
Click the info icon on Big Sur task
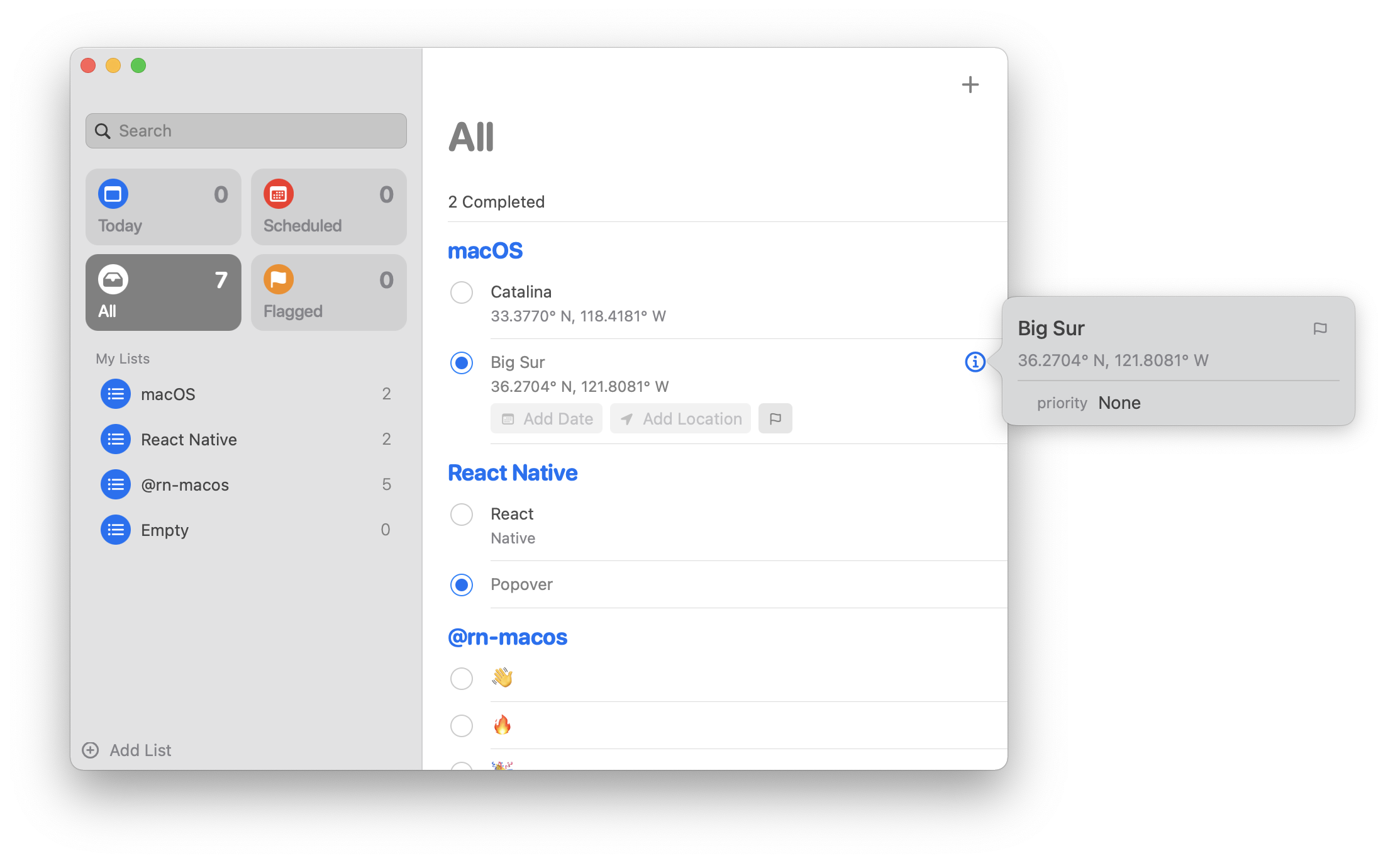click(x=975, y=362)
